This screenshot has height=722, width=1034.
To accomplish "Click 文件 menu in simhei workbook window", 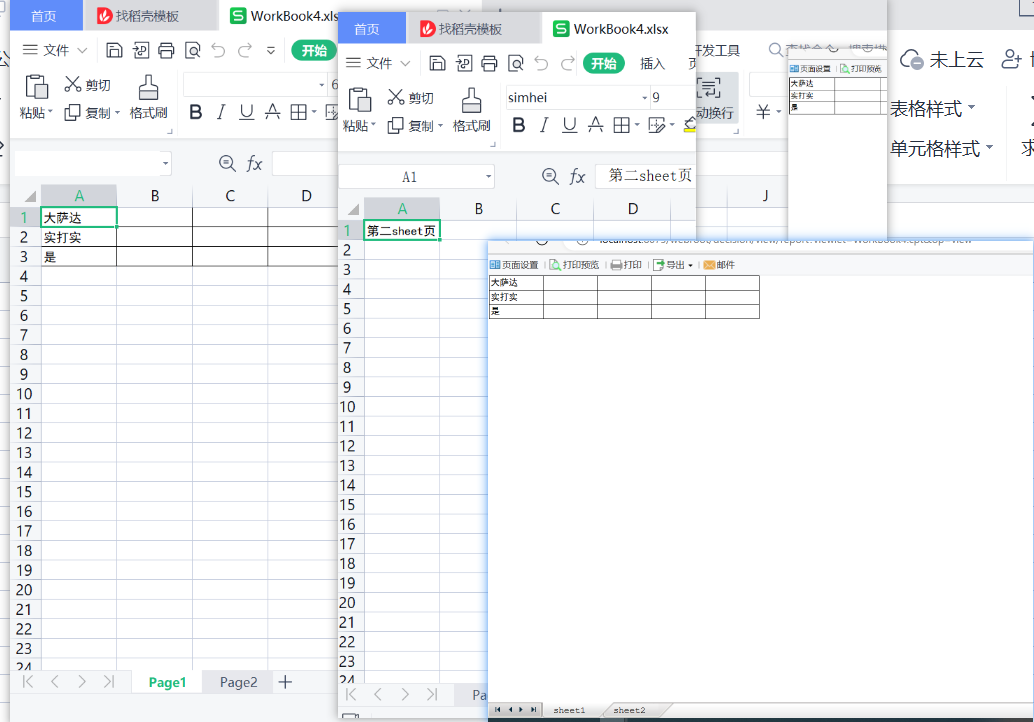I will 379,63.
